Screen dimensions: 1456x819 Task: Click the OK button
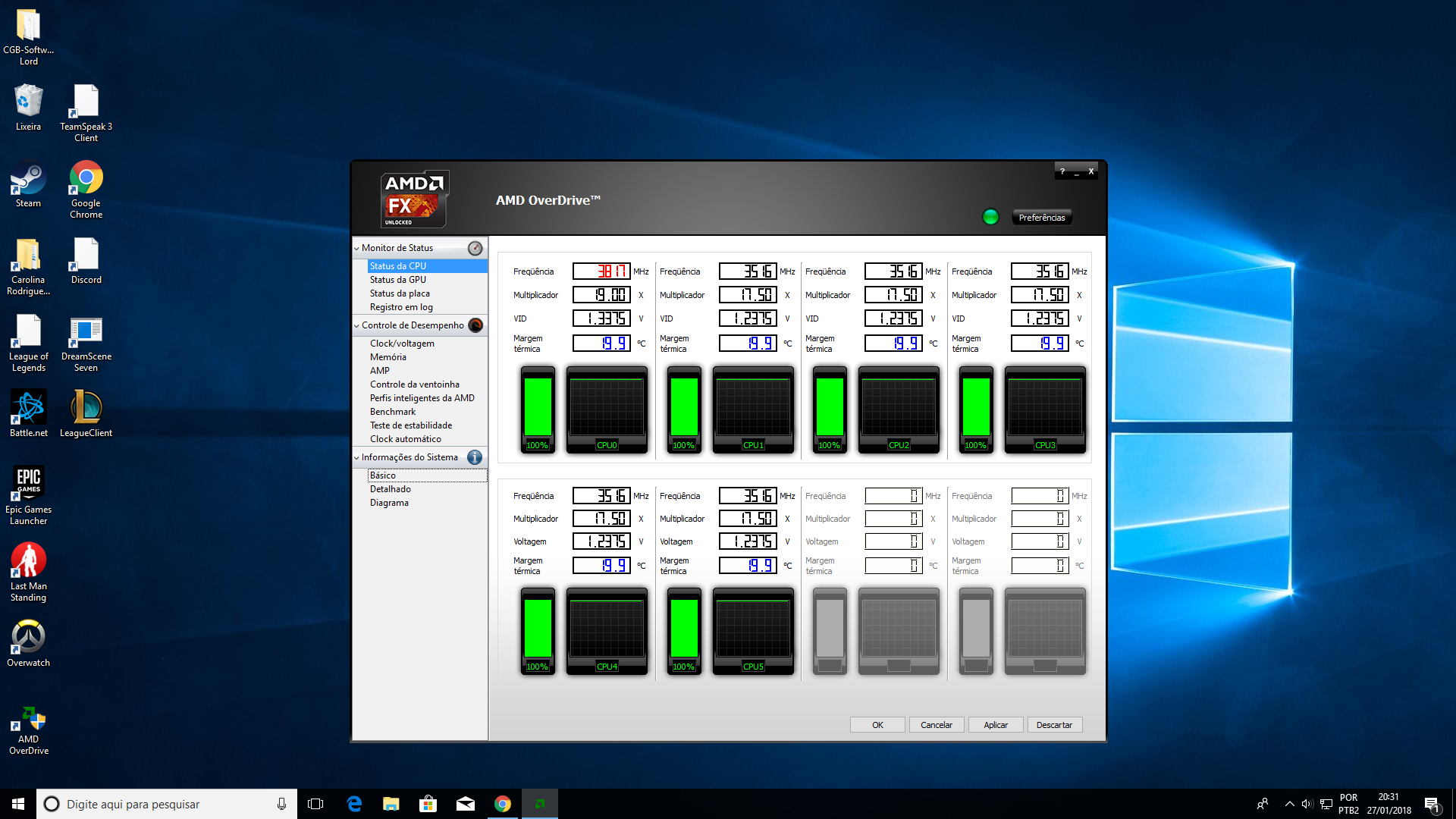[877, 725]
